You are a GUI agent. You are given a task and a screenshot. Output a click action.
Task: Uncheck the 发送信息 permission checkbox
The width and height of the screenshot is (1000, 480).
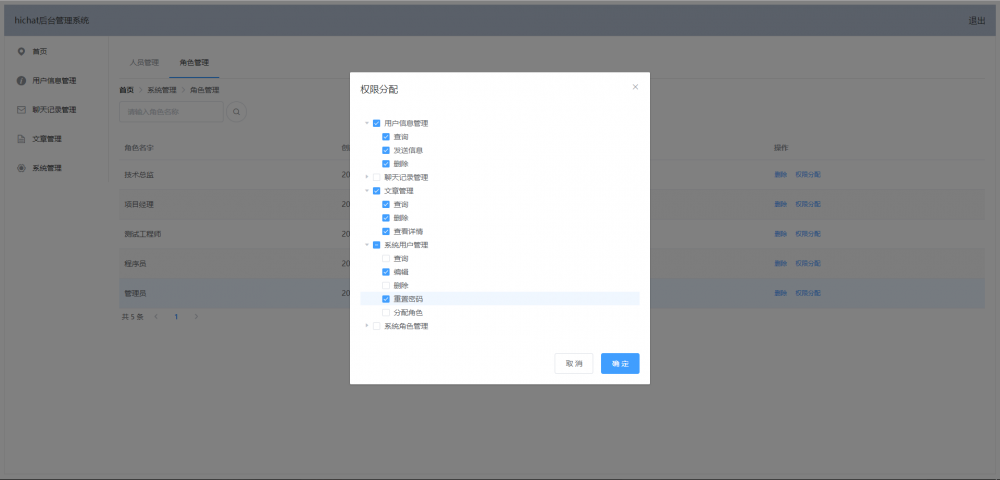[x=386, y=150]
